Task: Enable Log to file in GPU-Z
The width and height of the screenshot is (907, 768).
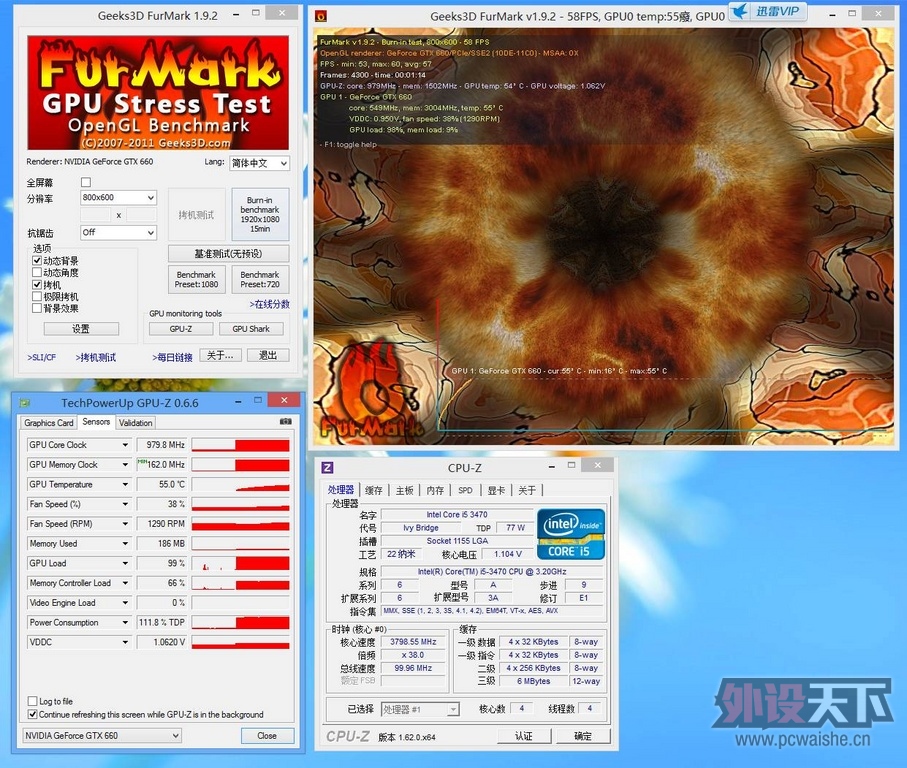Action: click(x=32, y=701)
